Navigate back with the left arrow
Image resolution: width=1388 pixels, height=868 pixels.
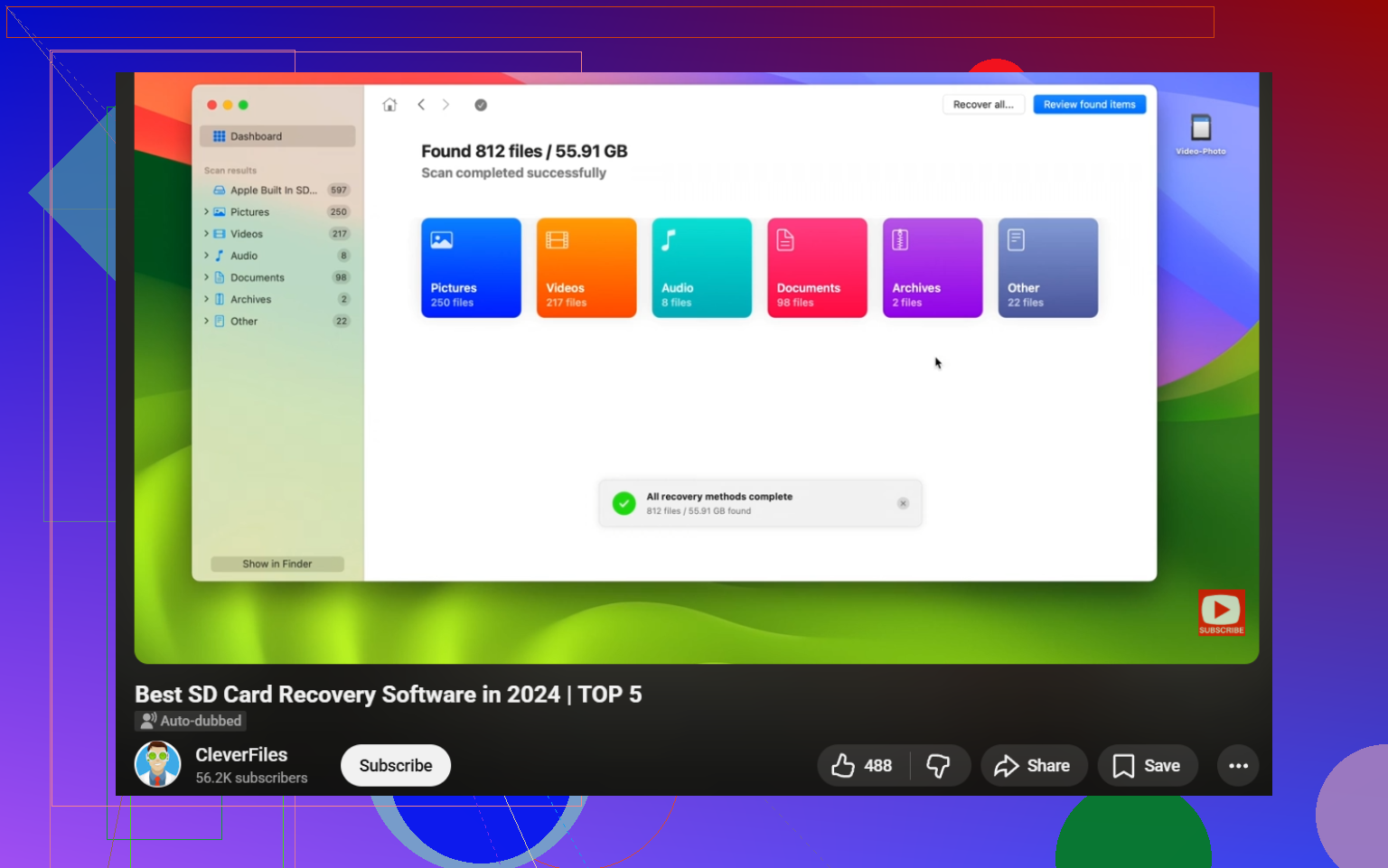point(421,105)
